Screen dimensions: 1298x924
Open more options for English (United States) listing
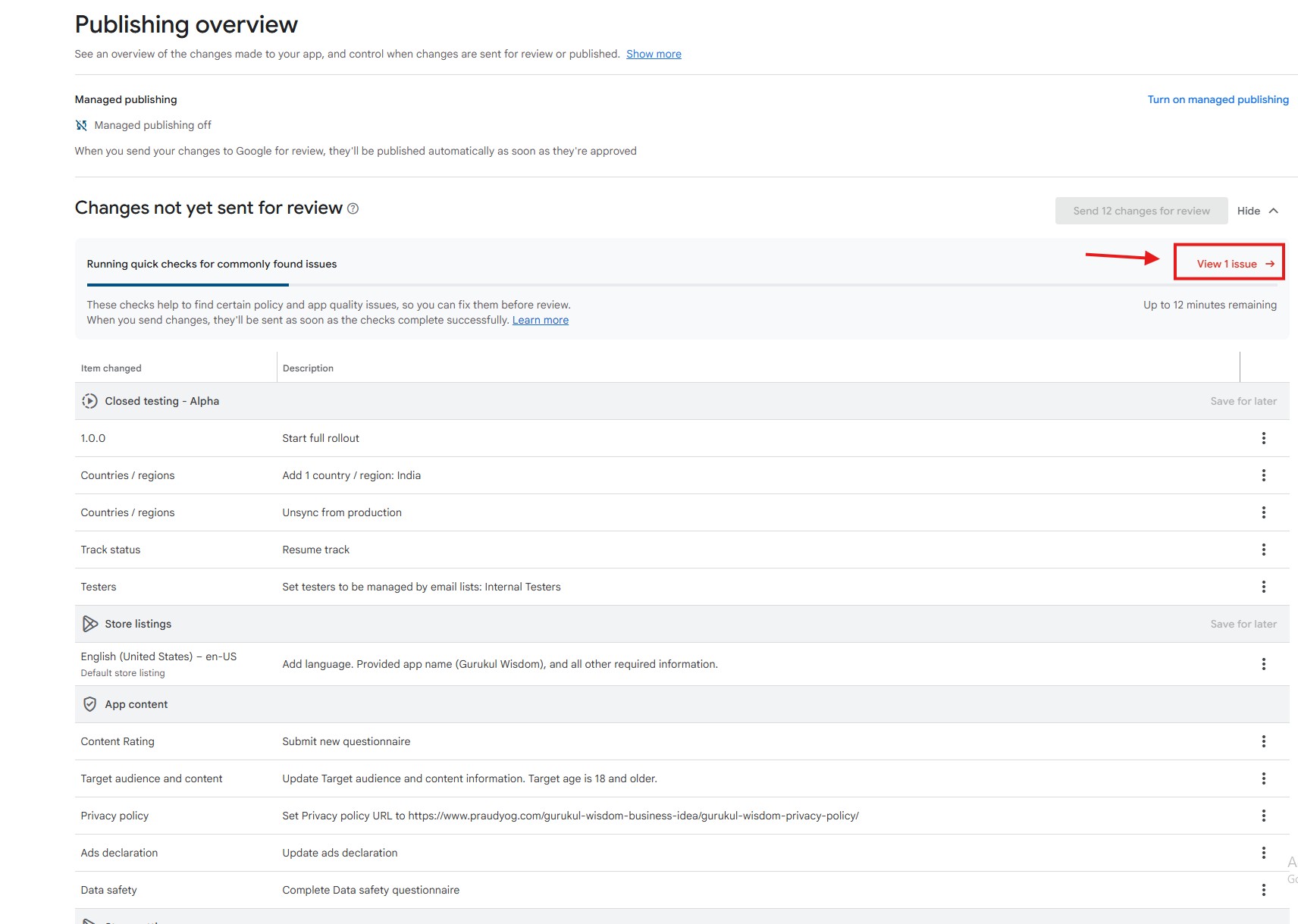[1263, 664]
